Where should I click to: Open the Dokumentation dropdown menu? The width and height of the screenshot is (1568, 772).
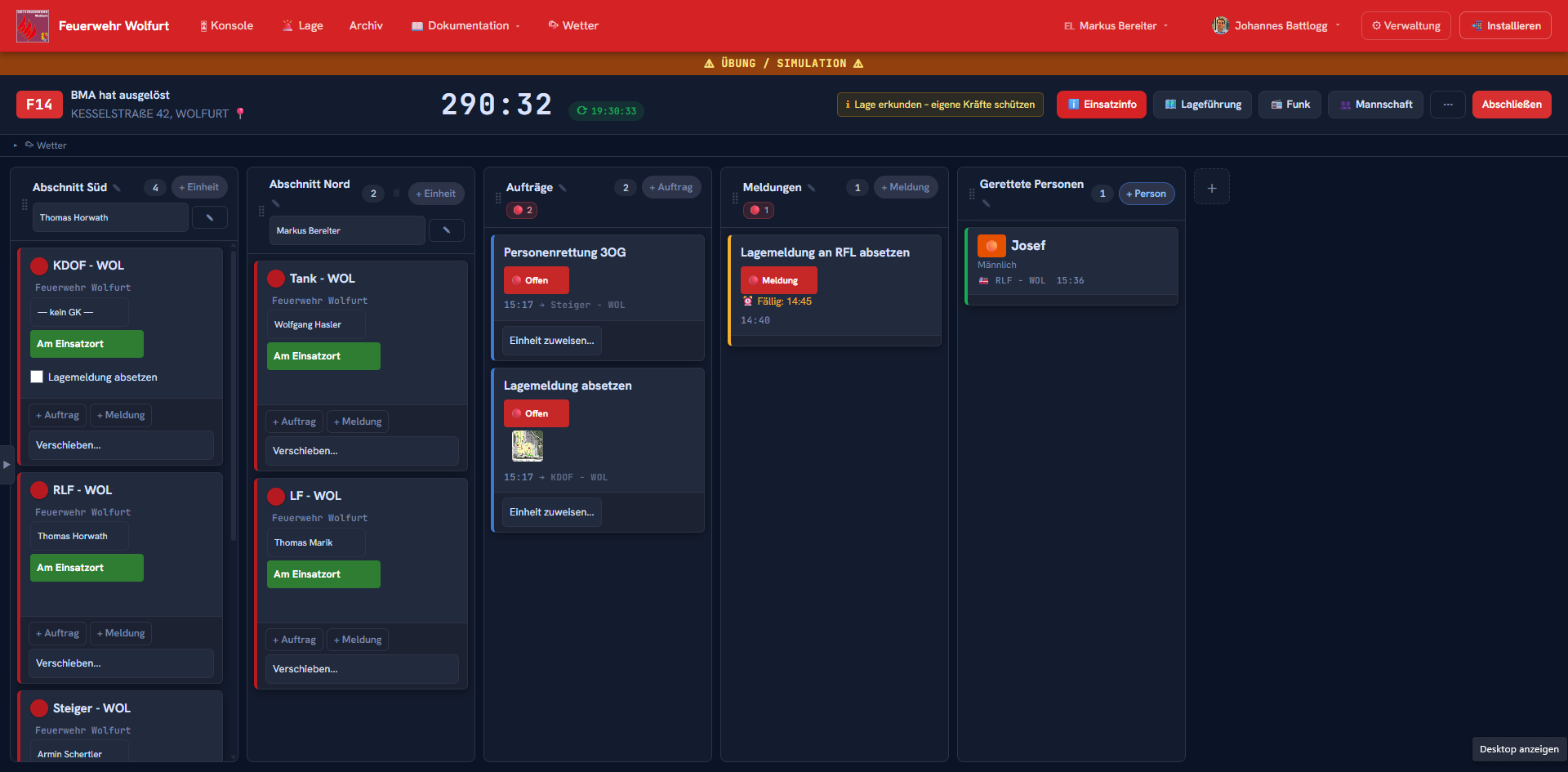466,26
